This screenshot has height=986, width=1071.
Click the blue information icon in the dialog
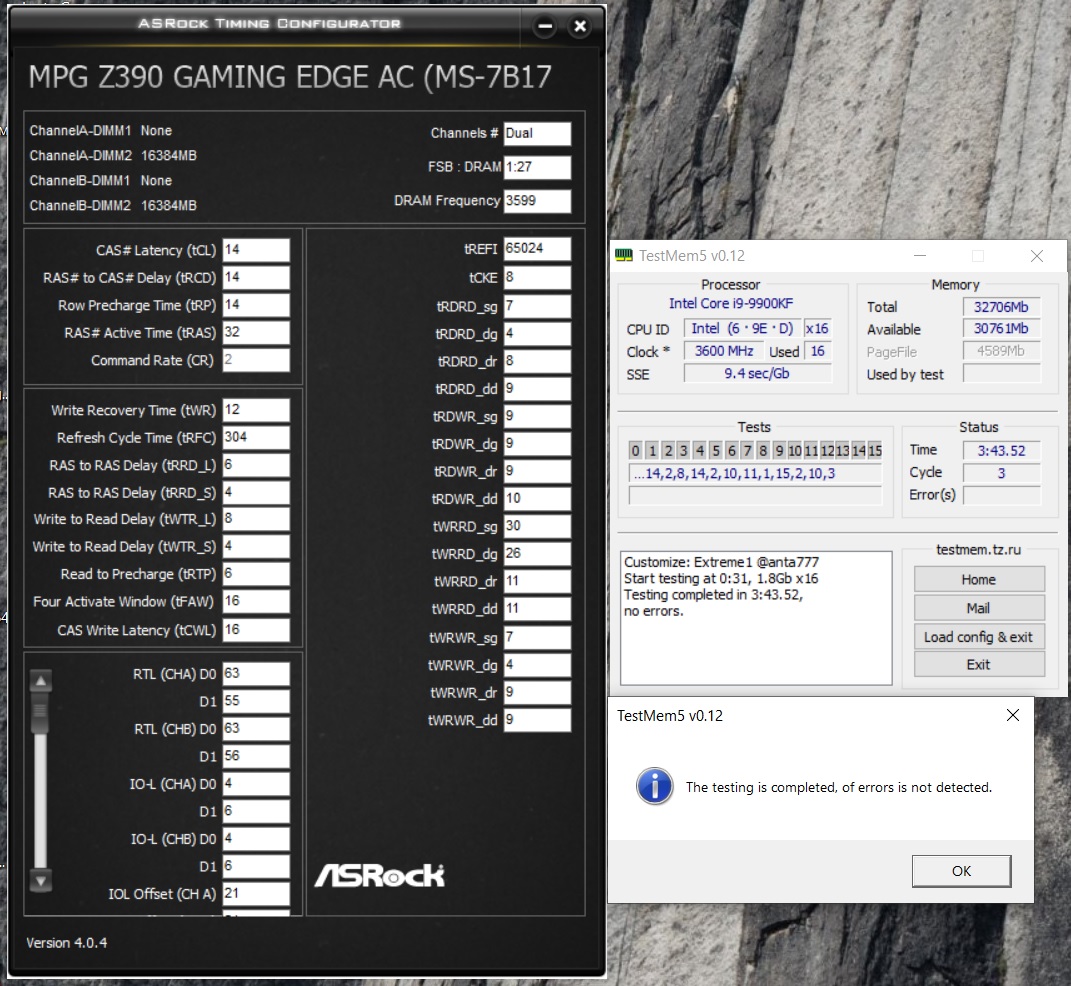pyautogui.click(x=654, y=786)
